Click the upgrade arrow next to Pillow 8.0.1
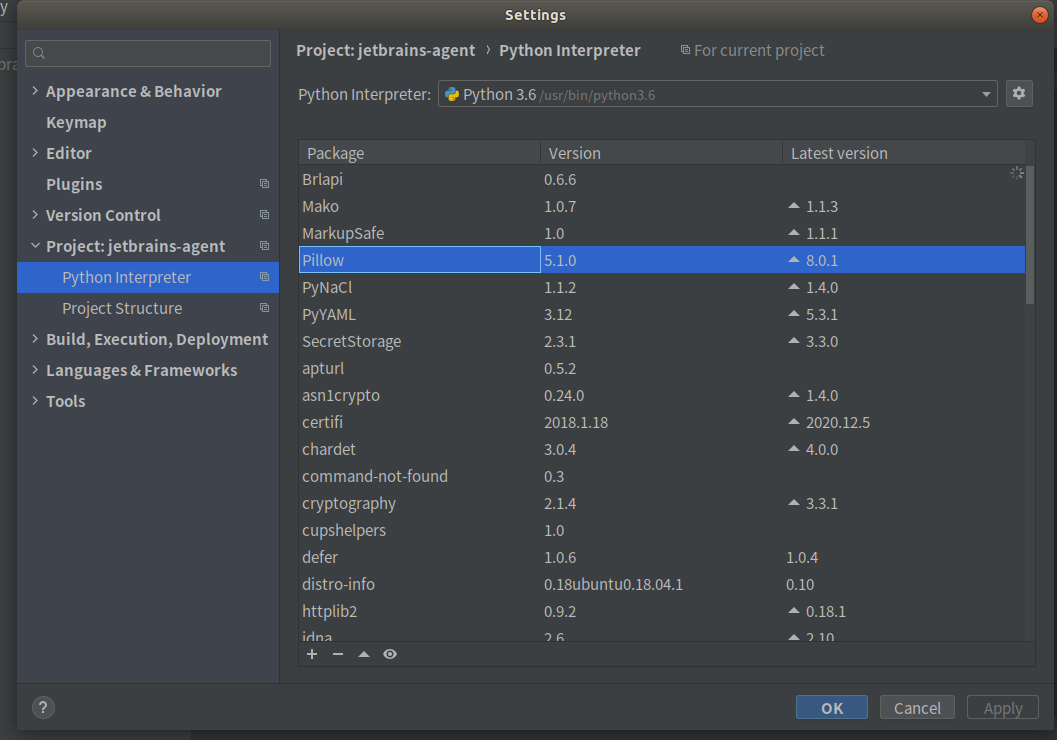This screenshot has height=740, width=1057. click(x=793, y=259)
